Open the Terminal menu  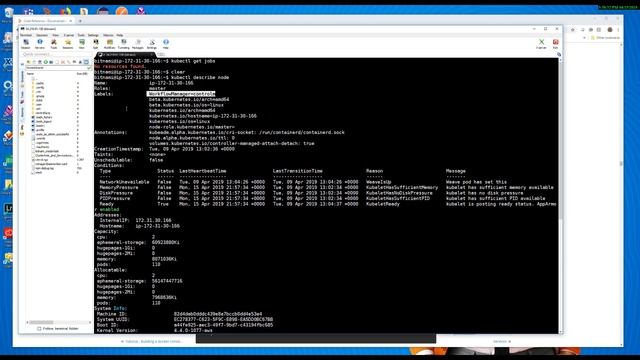26,35
